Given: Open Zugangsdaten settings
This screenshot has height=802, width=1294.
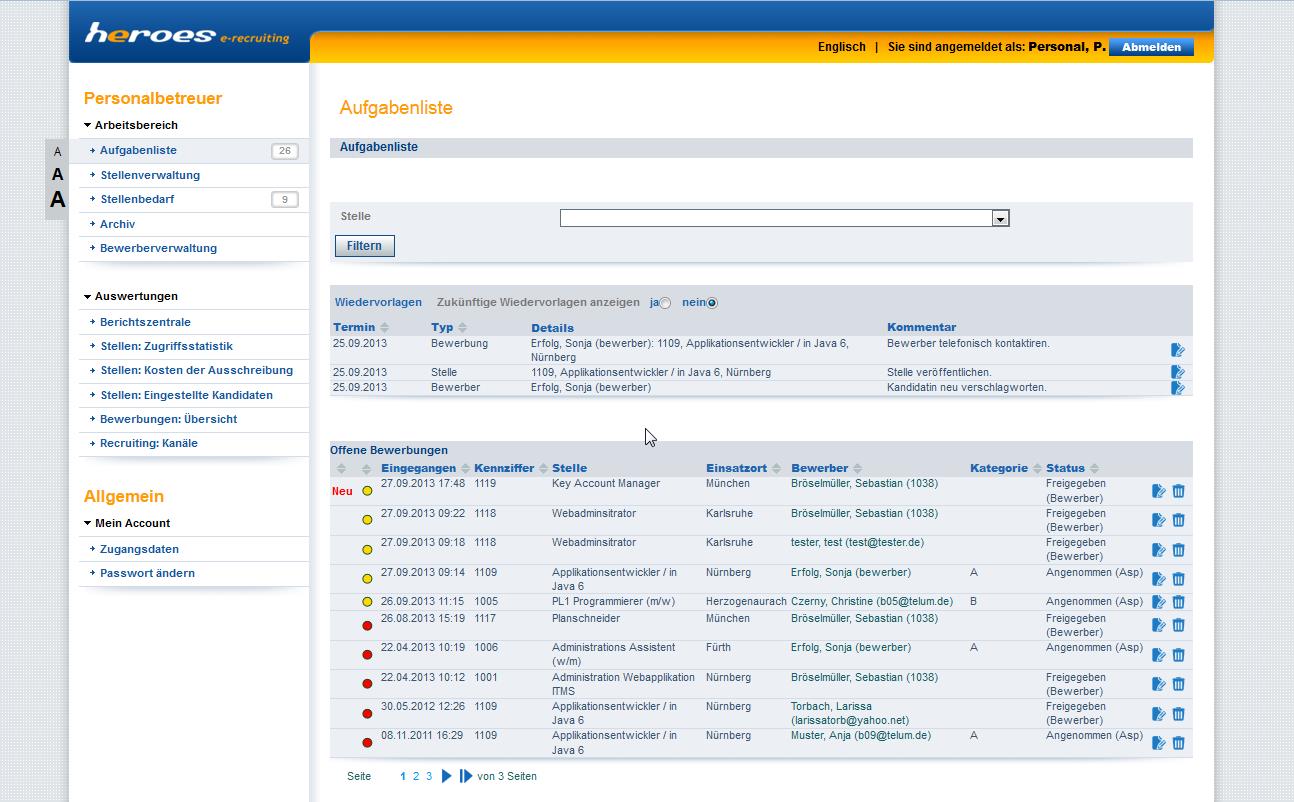Looking at the screenshot, I should click(139, 549).
